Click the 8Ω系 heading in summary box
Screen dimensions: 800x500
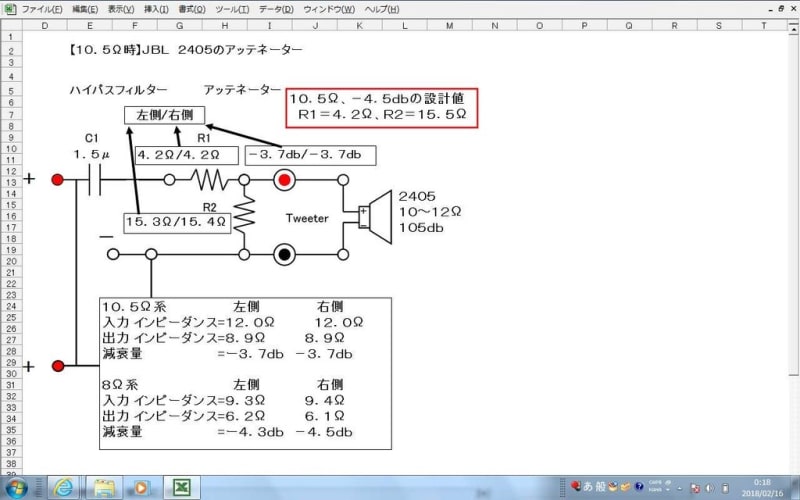pyautogui.click(x=120, y=385)
